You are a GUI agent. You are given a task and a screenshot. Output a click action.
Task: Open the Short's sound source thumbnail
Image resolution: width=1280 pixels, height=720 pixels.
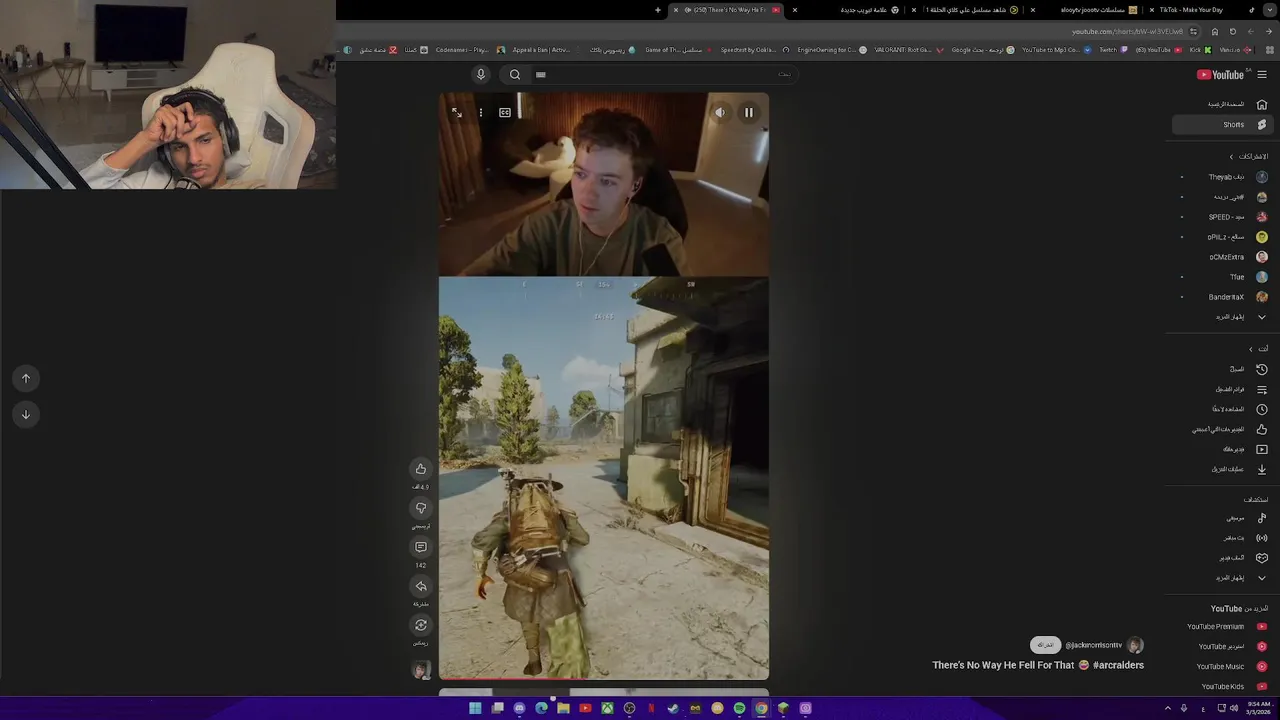point(421,670)
